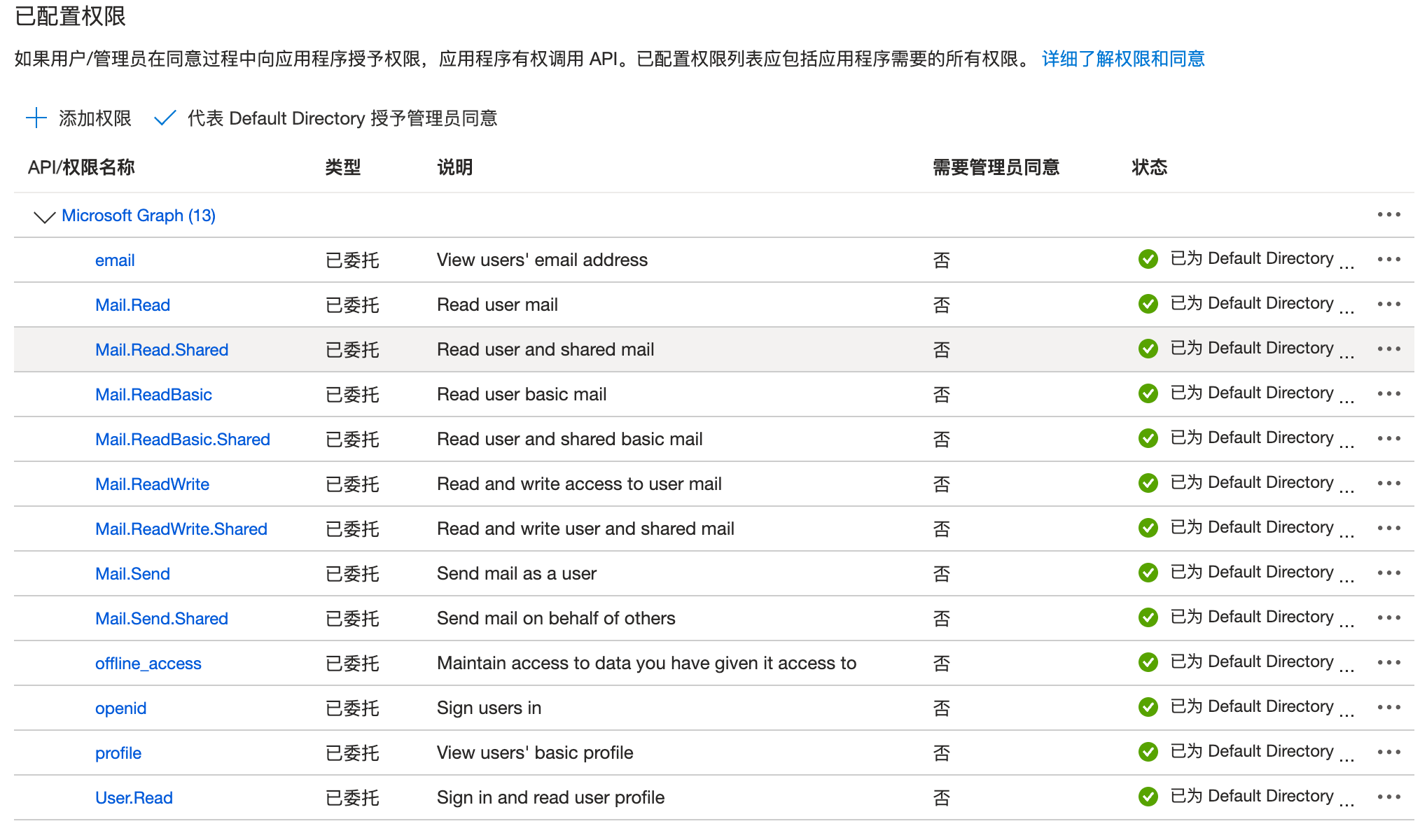Grant admin consent for Default Directory

pos(326,118)
